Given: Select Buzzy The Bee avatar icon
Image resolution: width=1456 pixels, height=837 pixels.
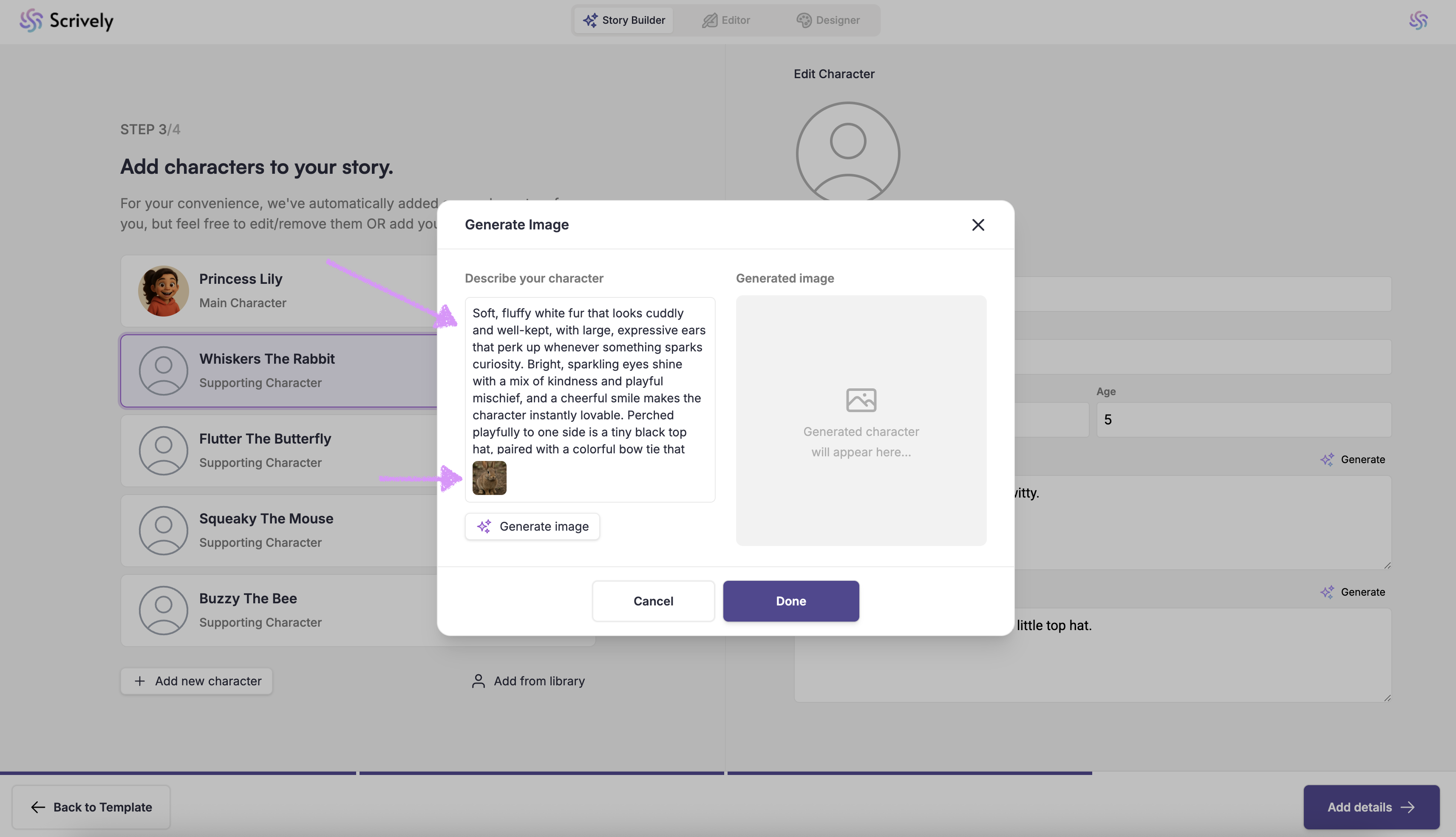Looking at the screenshot, I should (163, 611).
